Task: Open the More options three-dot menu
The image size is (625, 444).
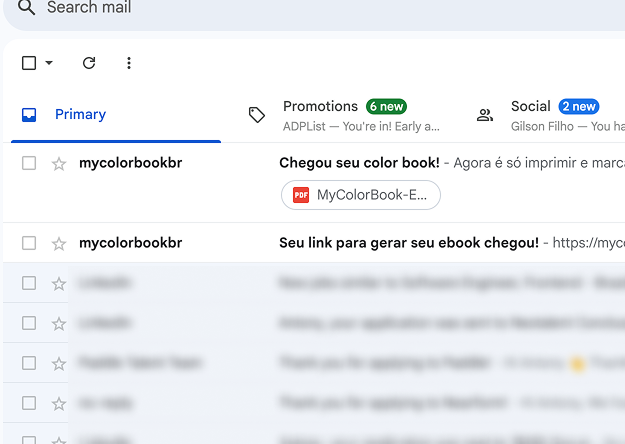Action: [x=129, y=63]
